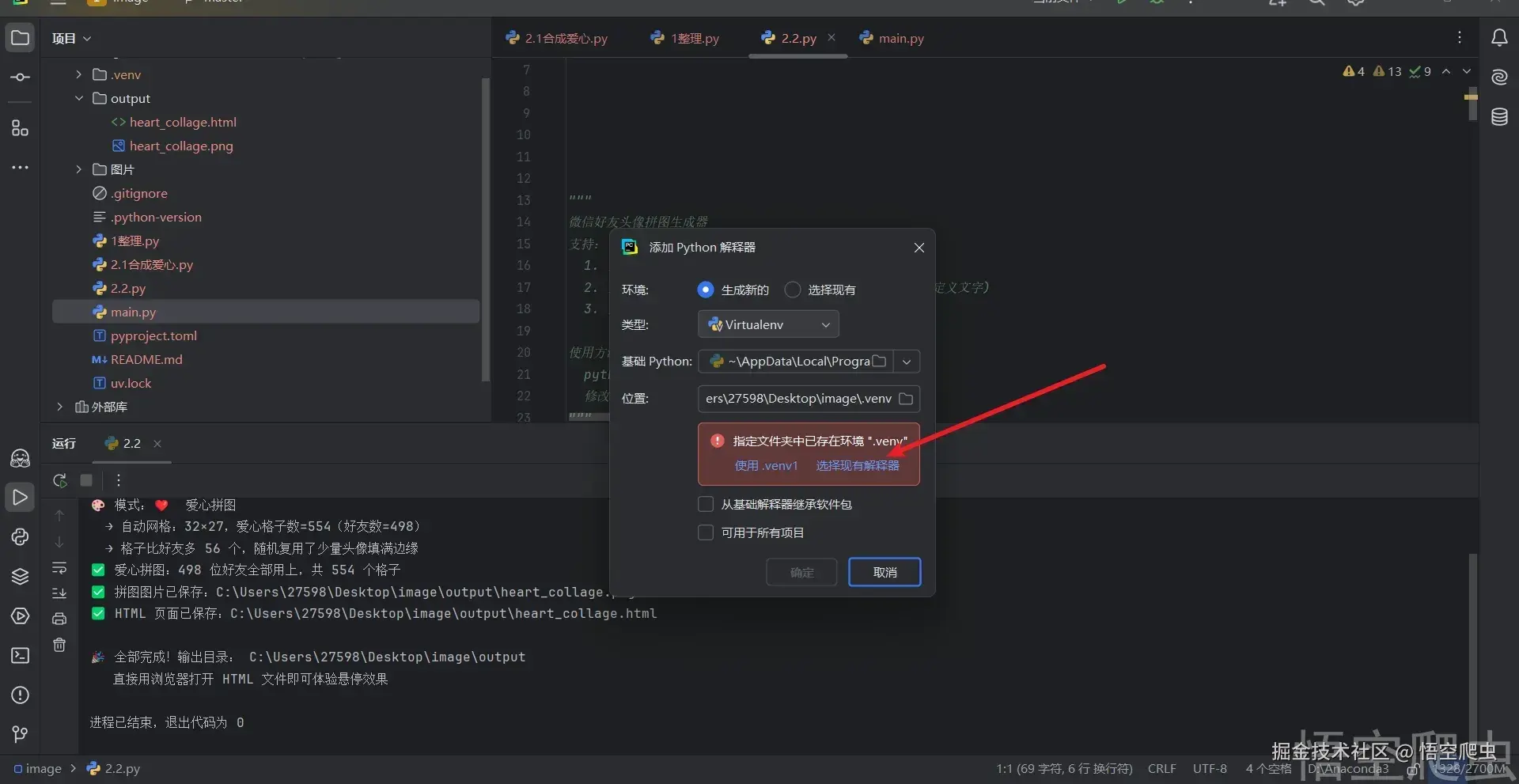Browse for base Python folder icon
Viewport: 1519px width, 784px height.
(x=879, y=361)
